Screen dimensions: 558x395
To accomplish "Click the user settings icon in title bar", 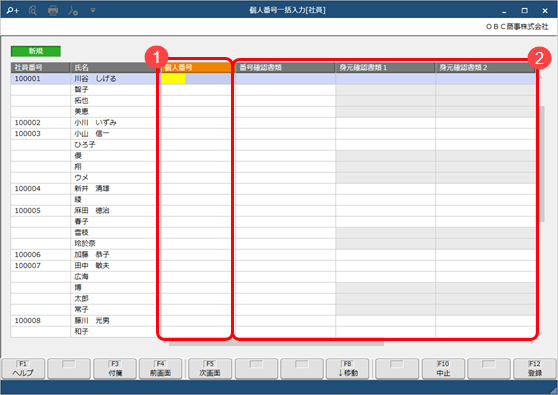I will tap(73, 10).
